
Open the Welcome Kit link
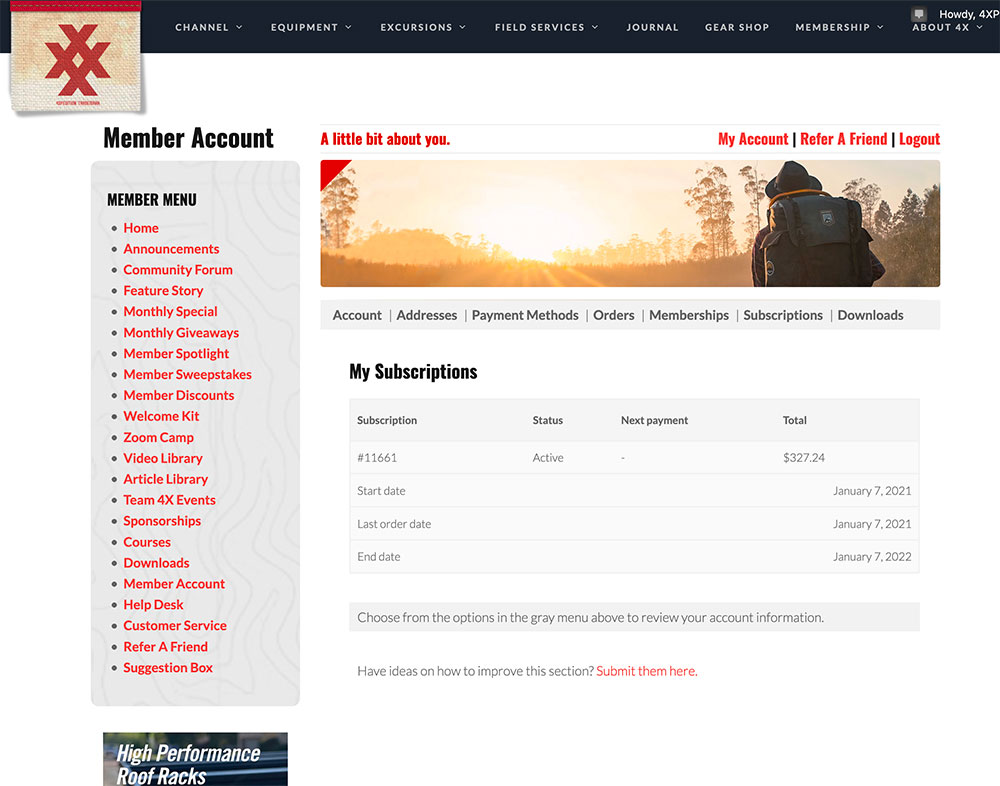pyautogui.click(x=161, y=416)
